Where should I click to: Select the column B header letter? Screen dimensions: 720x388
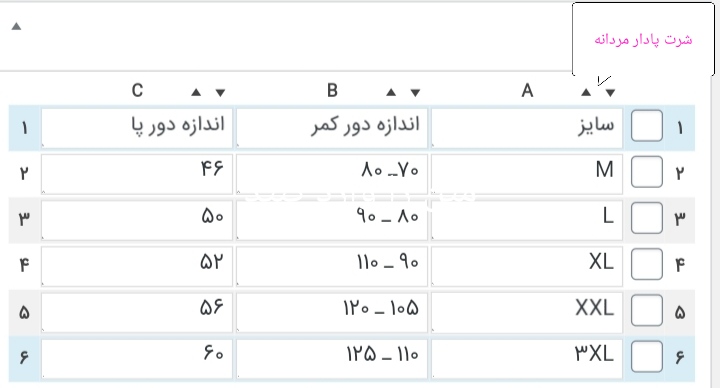332,90
